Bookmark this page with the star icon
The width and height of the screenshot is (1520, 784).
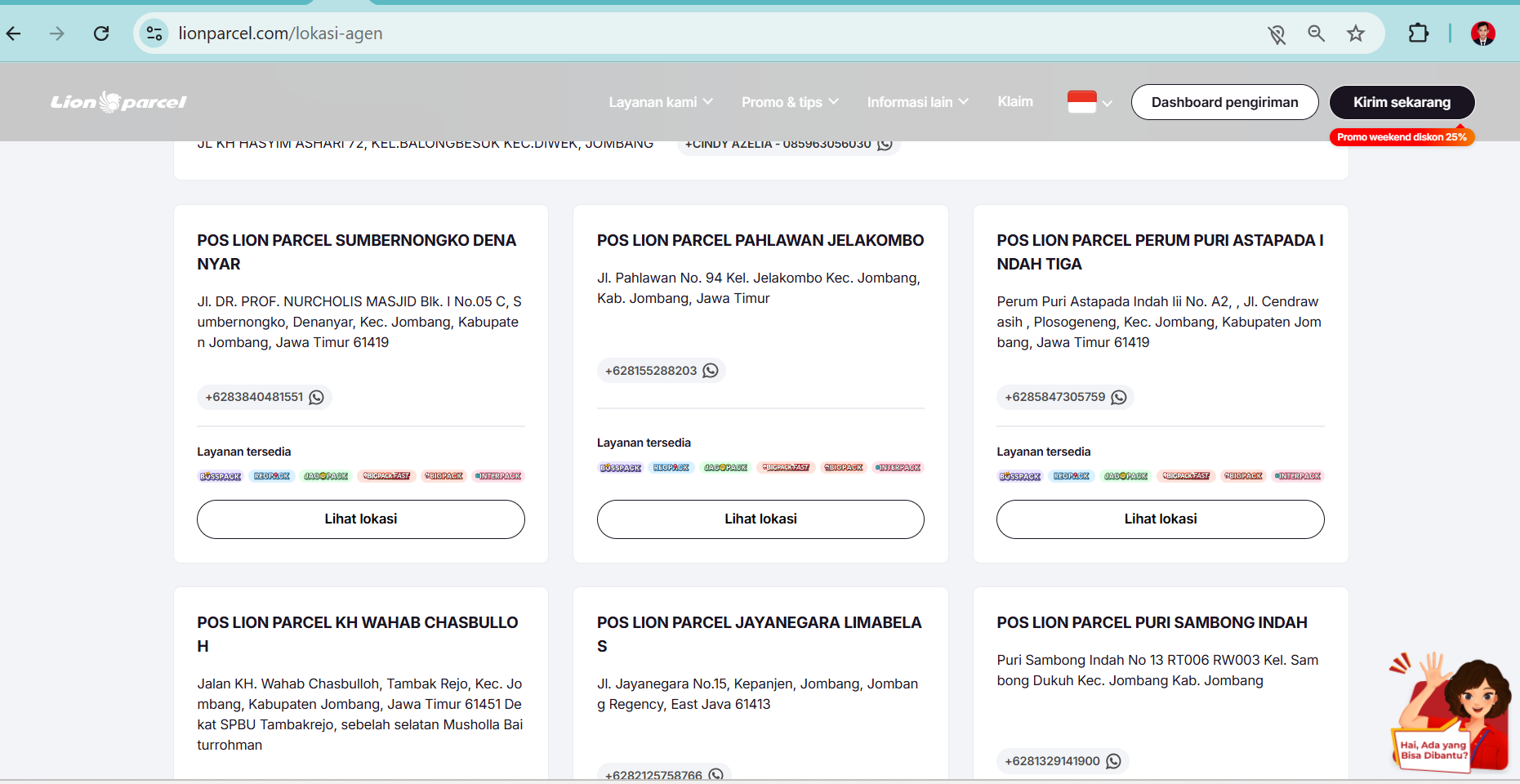click(x=1356, y=33)
